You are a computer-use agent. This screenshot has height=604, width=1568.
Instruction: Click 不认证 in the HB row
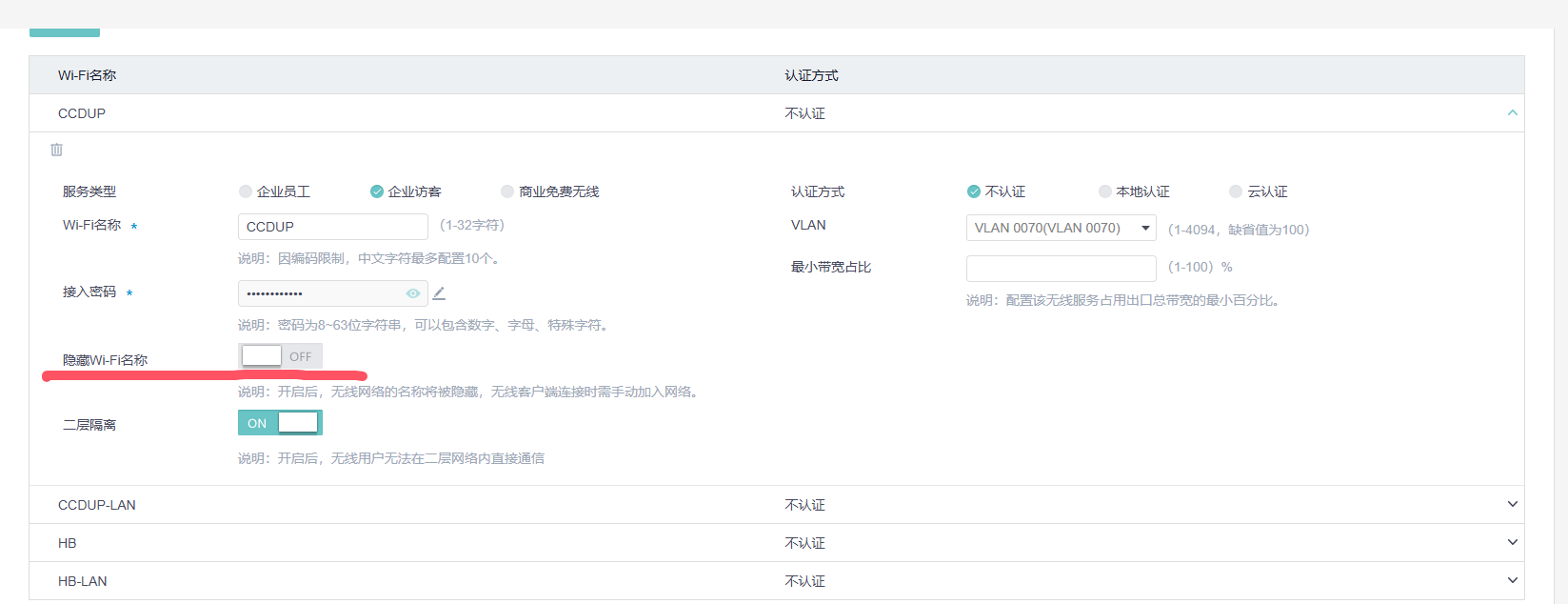pyautogui.click(x=805, y=543)
